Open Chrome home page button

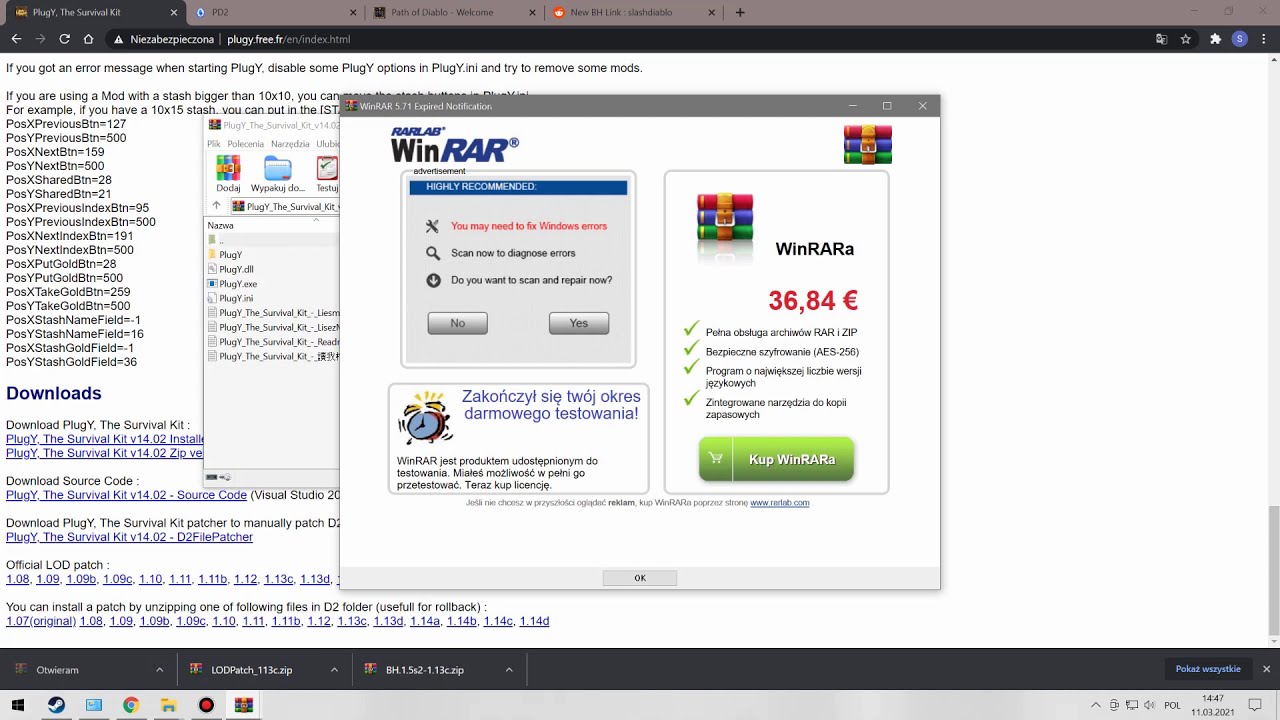pyautogui.click(x=88, y=39)
